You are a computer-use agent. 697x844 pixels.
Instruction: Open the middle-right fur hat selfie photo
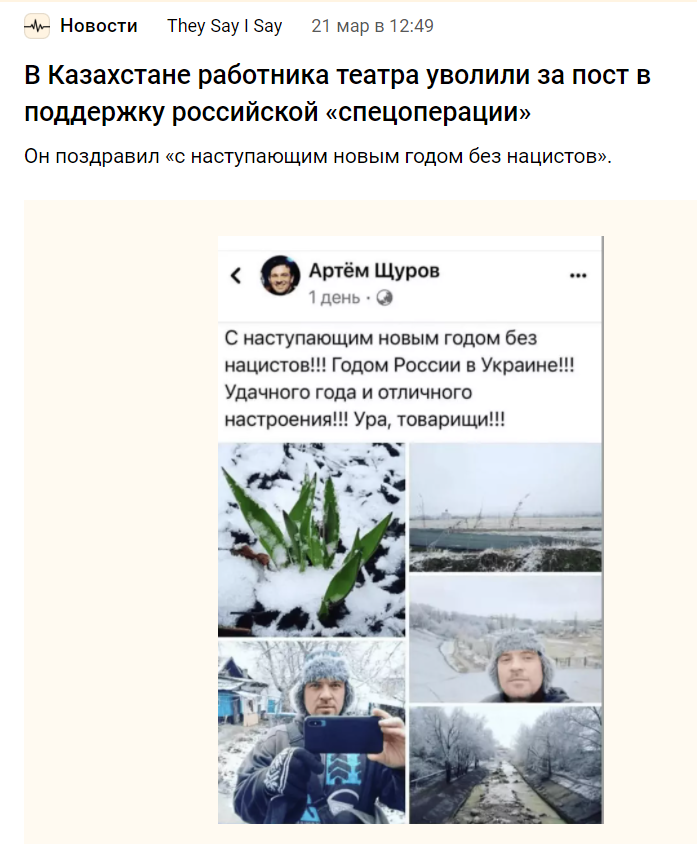(505, 638)
